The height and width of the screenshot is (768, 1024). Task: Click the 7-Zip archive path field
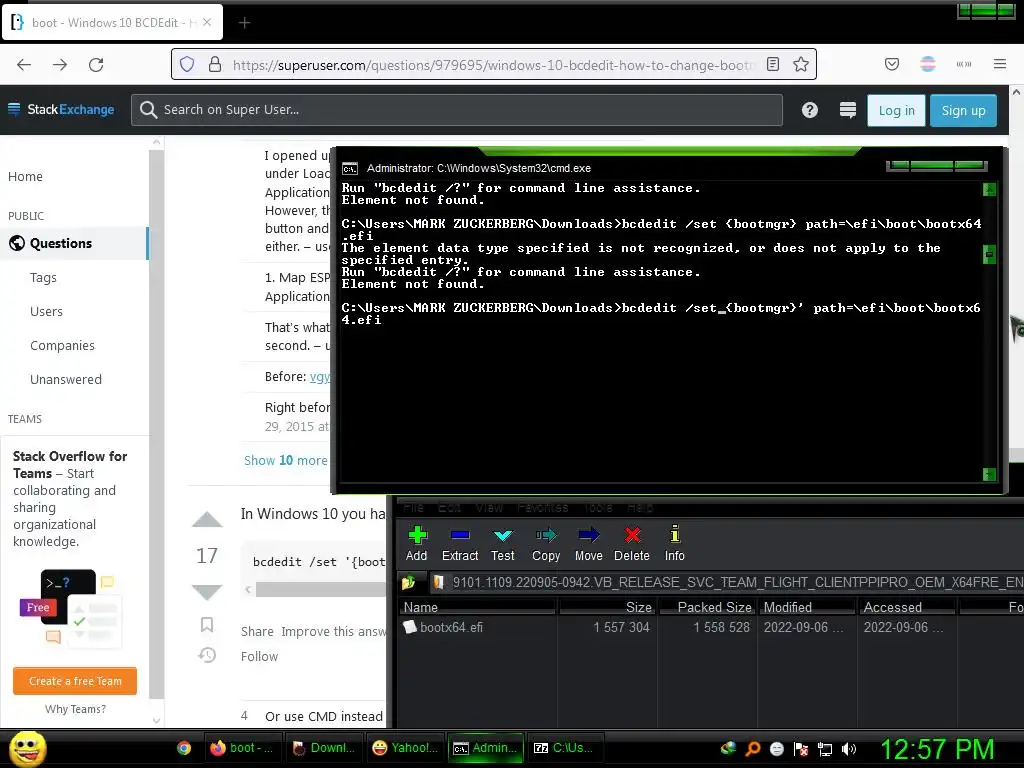click(726, 582)
